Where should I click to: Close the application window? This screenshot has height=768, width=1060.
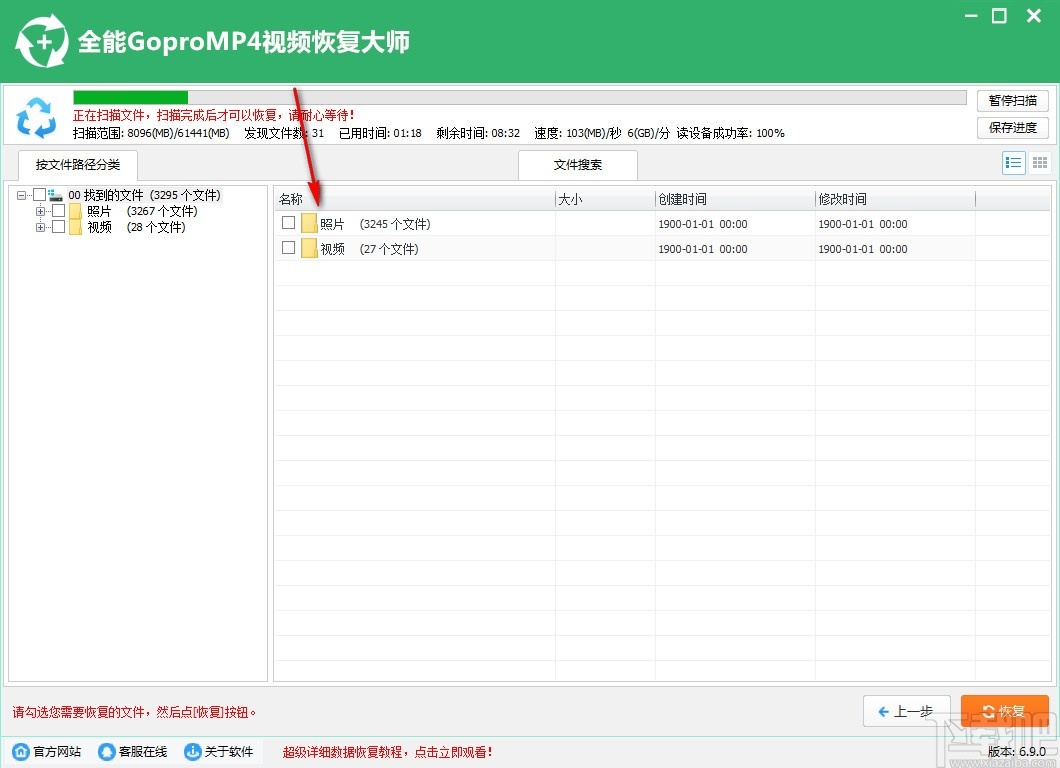click(x=1034, y=16)
